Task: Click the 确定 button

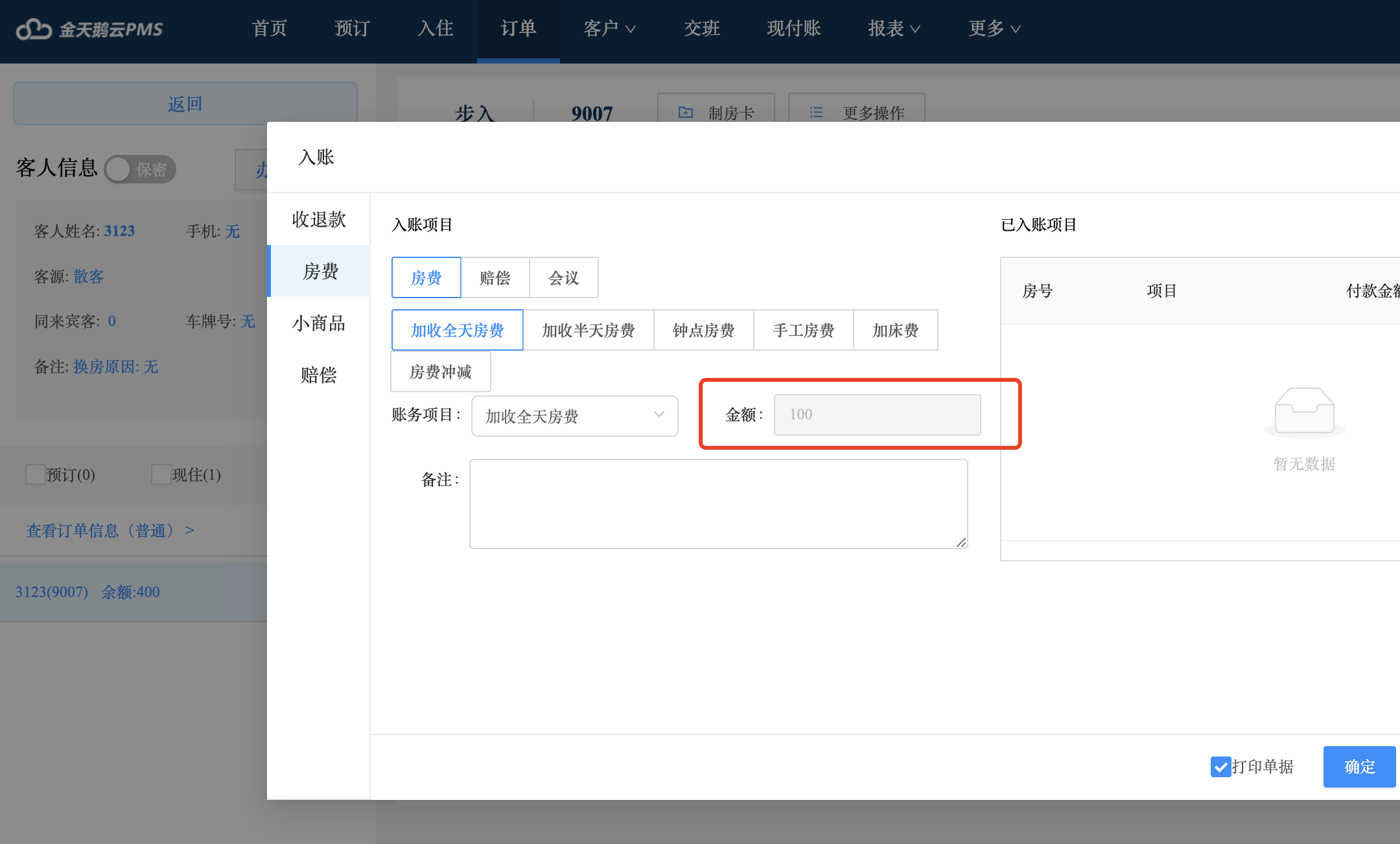Action: click(x=1360, y=767)
